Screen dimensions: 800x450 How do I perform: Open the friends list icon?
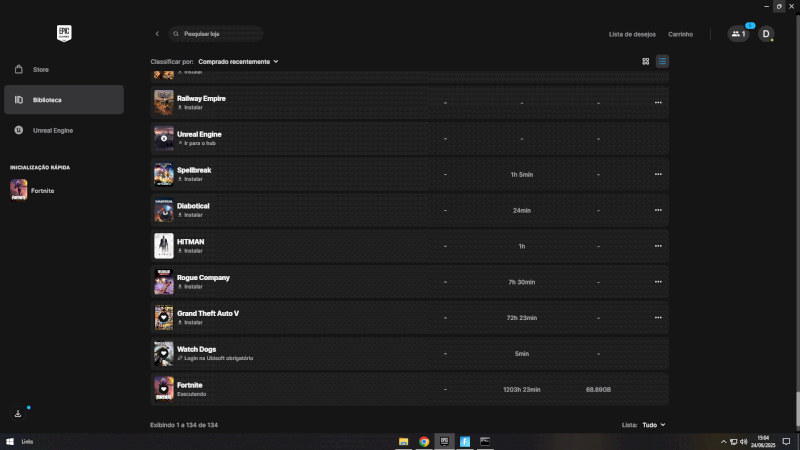point(738,34)
